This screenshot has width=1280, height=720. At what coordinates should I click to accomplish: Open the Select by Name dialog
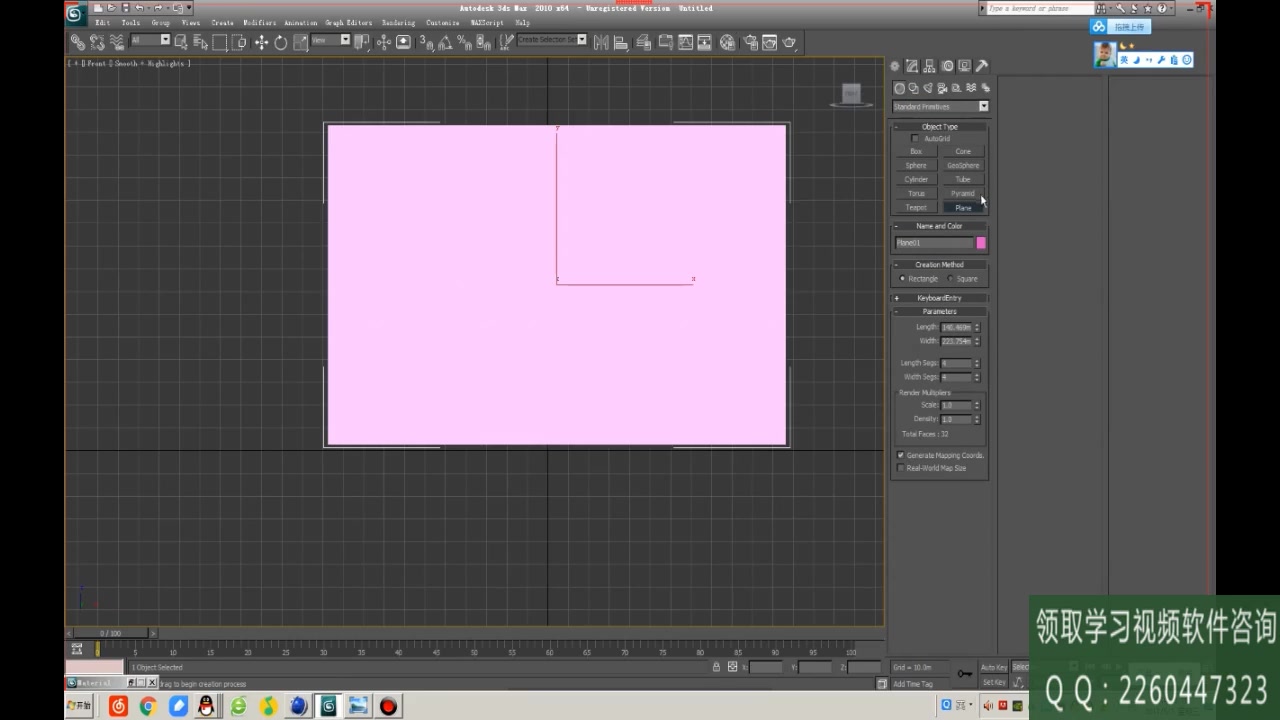pyautogui.click(x=201, y=42)
